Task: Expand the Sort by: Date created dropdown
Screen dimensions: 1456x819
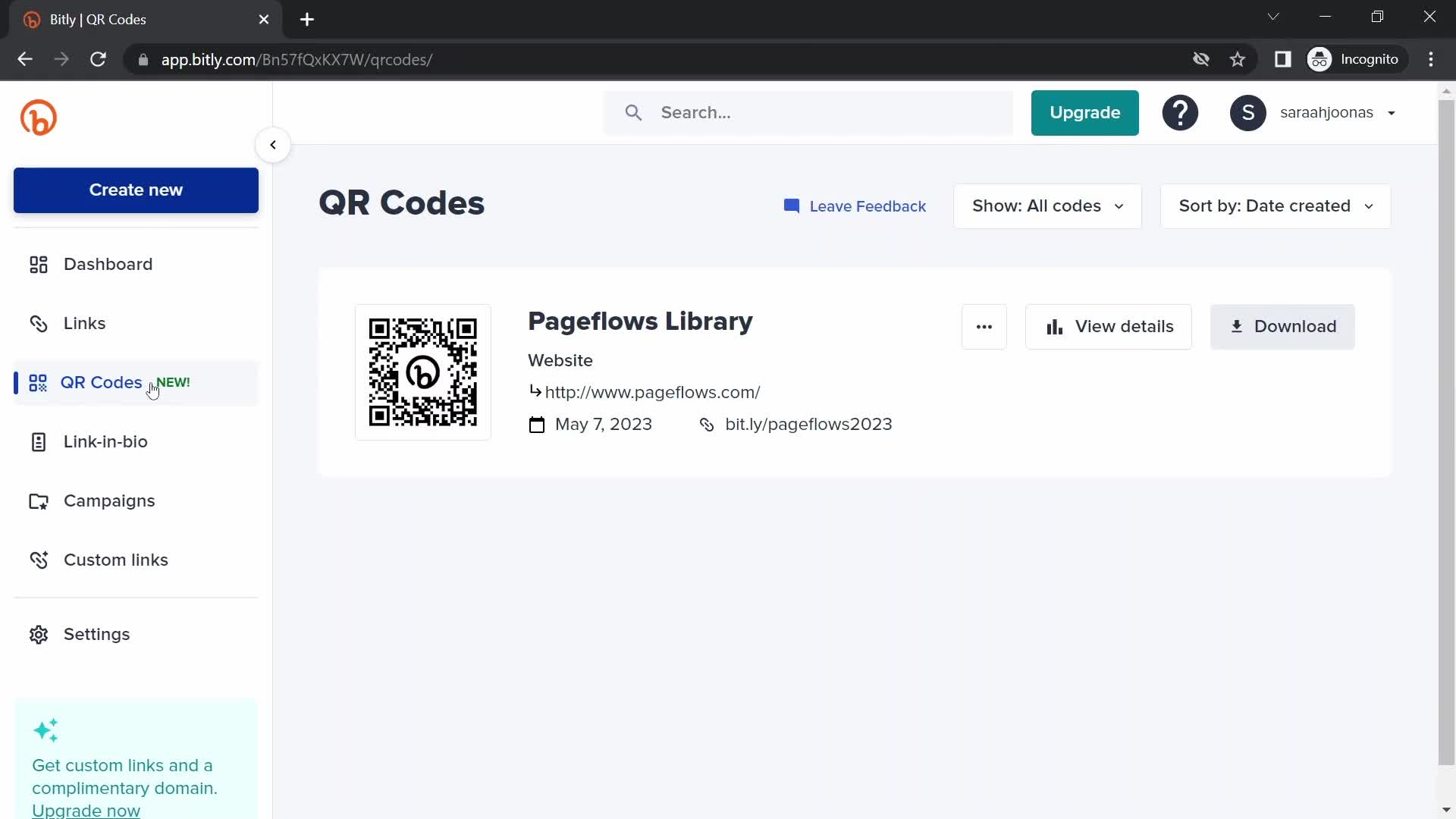Action: click(1275, 205)
